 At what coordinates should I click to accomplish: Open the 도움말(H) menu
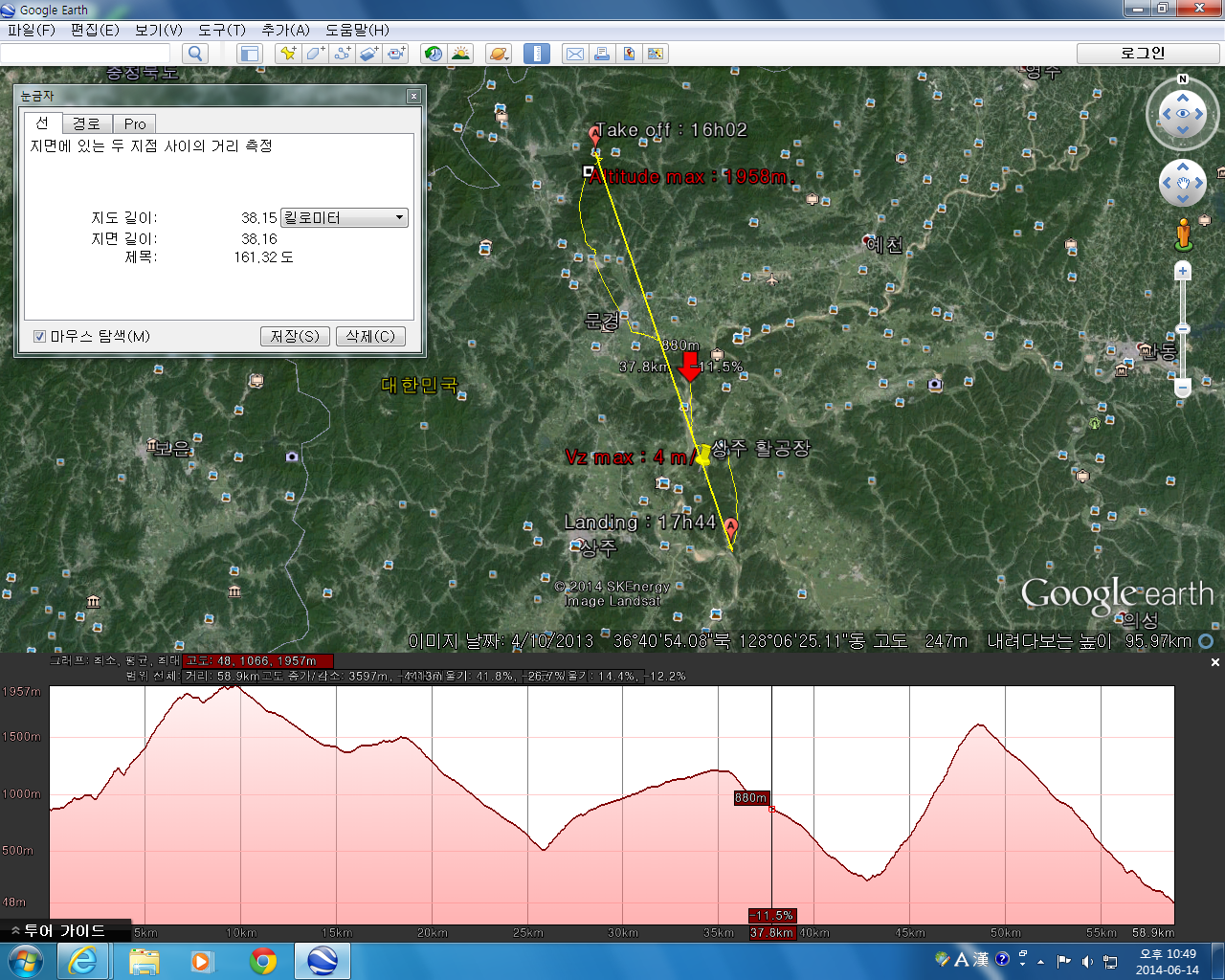click(357, 30)
